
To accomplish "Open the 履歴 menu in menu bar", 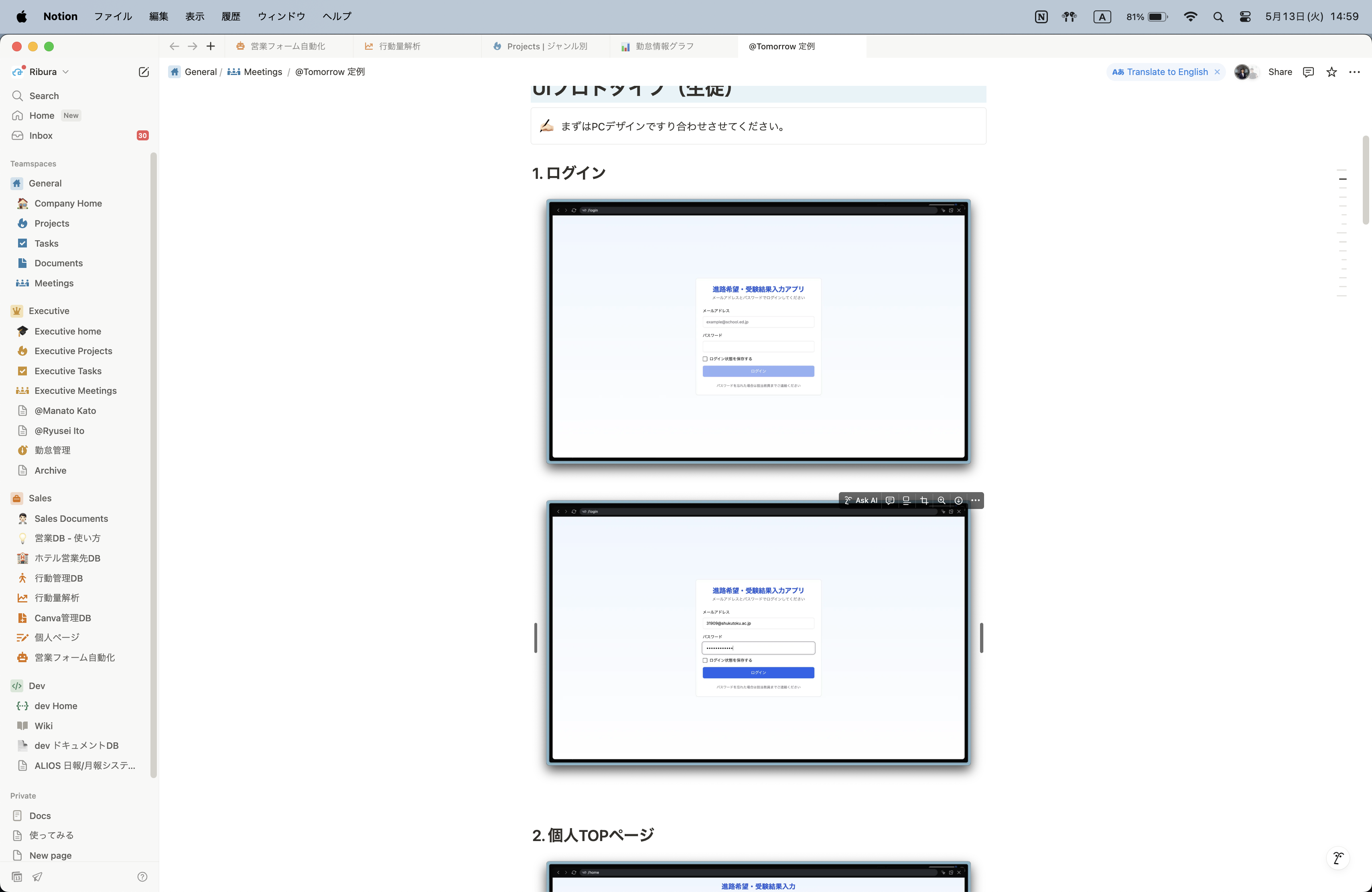I will coord(231,16).
